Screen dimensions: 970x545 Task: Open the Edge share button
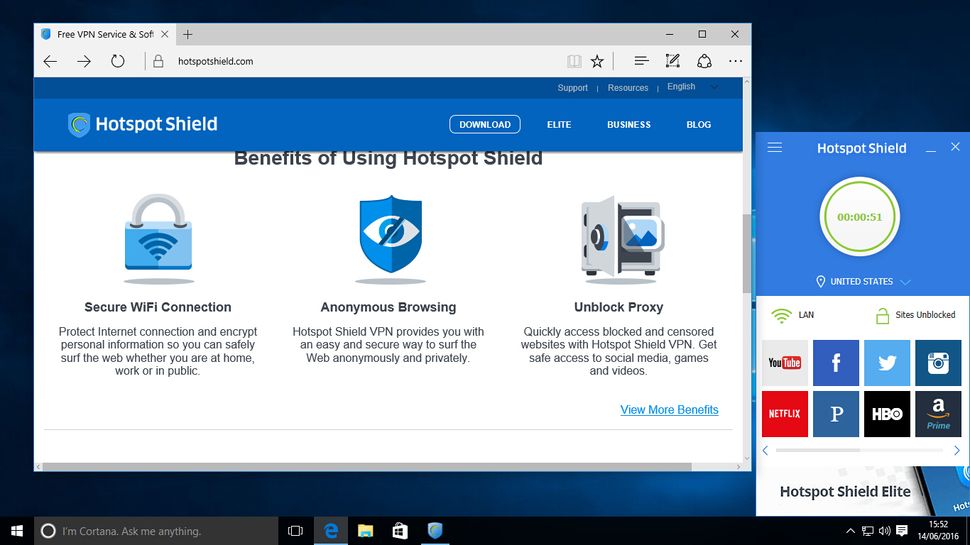[704, 61]
